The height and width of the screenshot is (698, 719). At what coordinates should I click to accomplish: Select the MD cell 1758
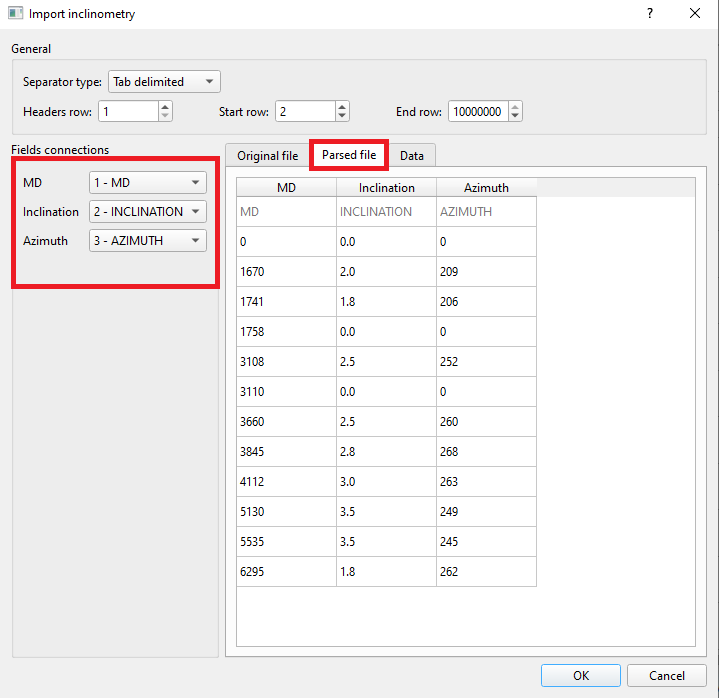pyautogui.click(x=287, y=332)
